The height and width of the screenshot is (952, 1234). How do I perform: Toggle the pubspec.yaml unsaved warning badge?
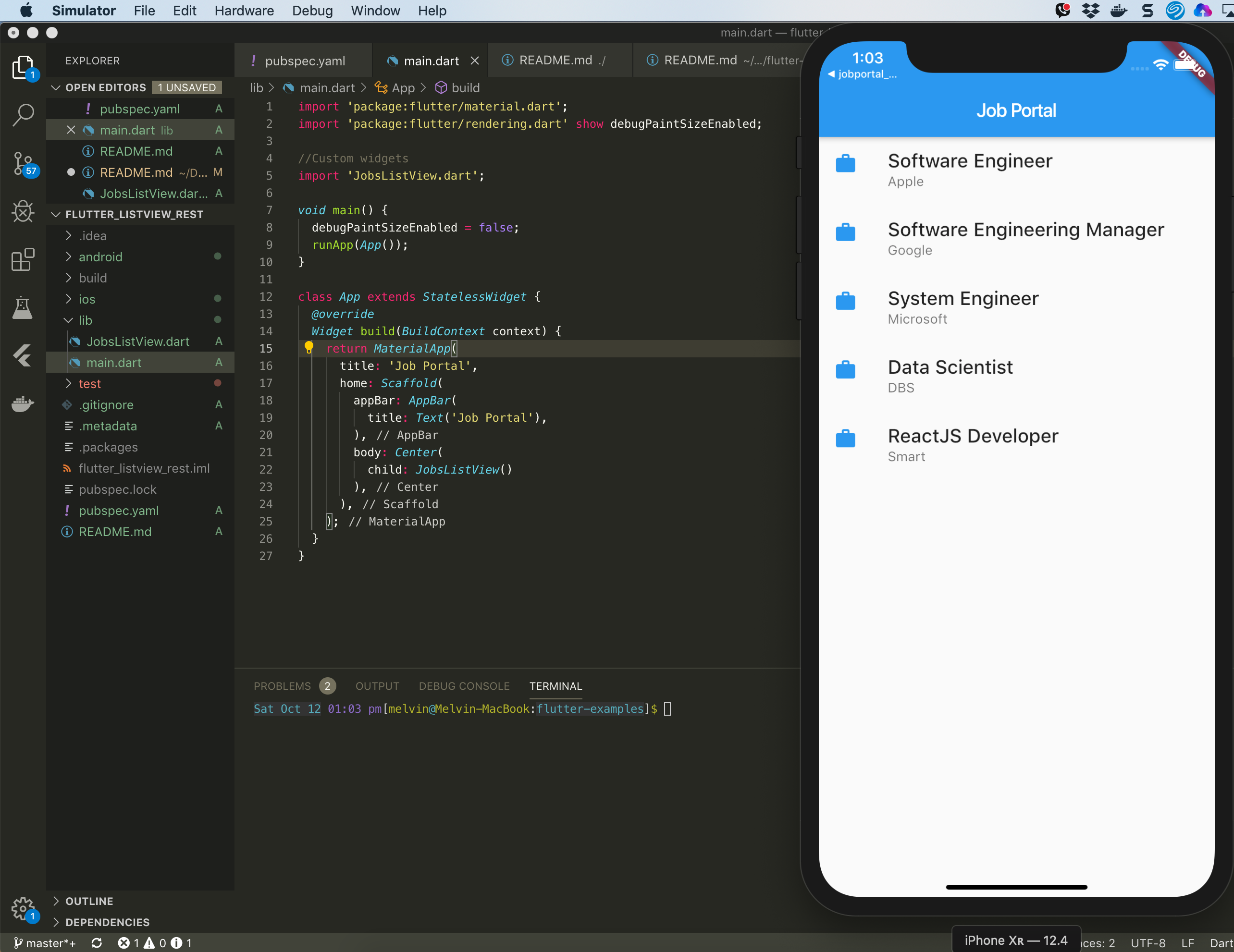pyautogui.click(x=184, y=87)
